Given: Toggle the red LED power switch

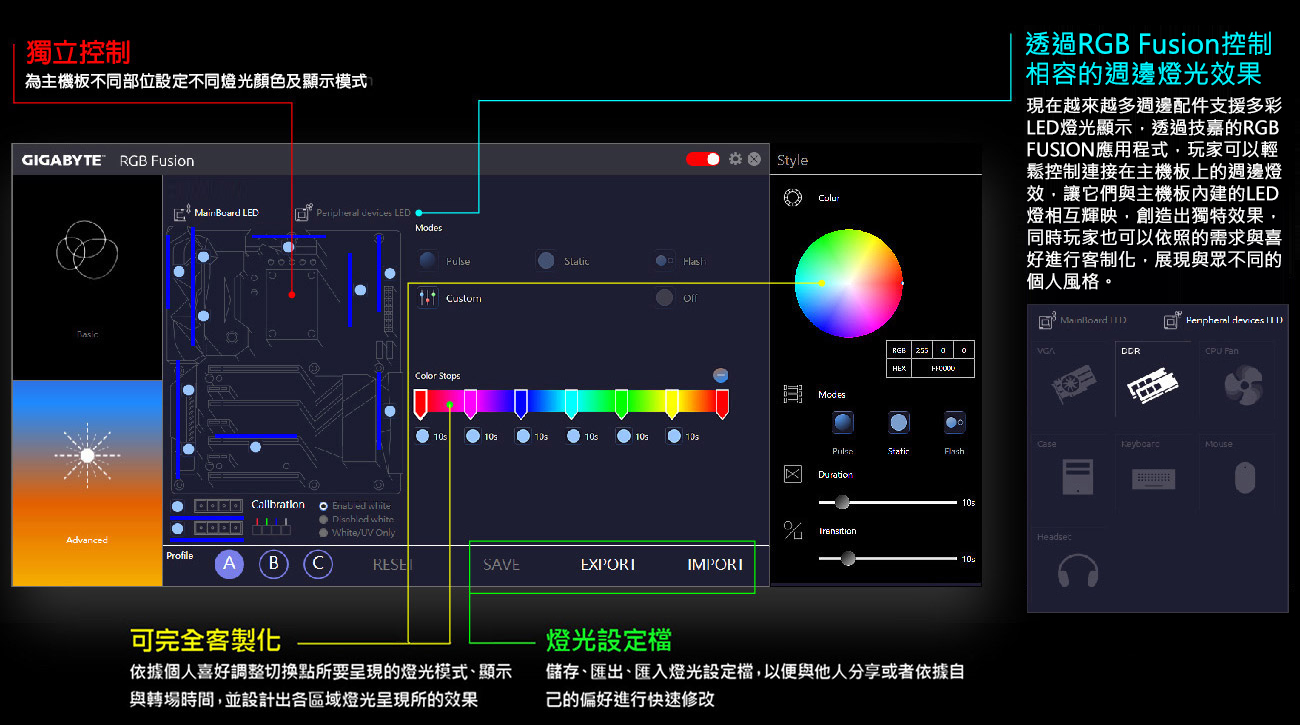Looking at the screenshot, I should (x=702, y=159).
